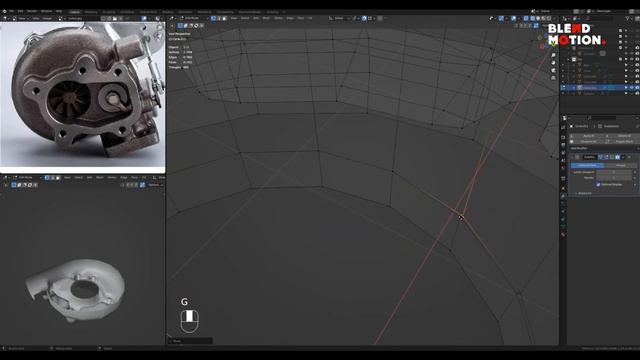Switch to the UV Editing workspace tab
The image size is (640, 360).
(x=127, y=12)
